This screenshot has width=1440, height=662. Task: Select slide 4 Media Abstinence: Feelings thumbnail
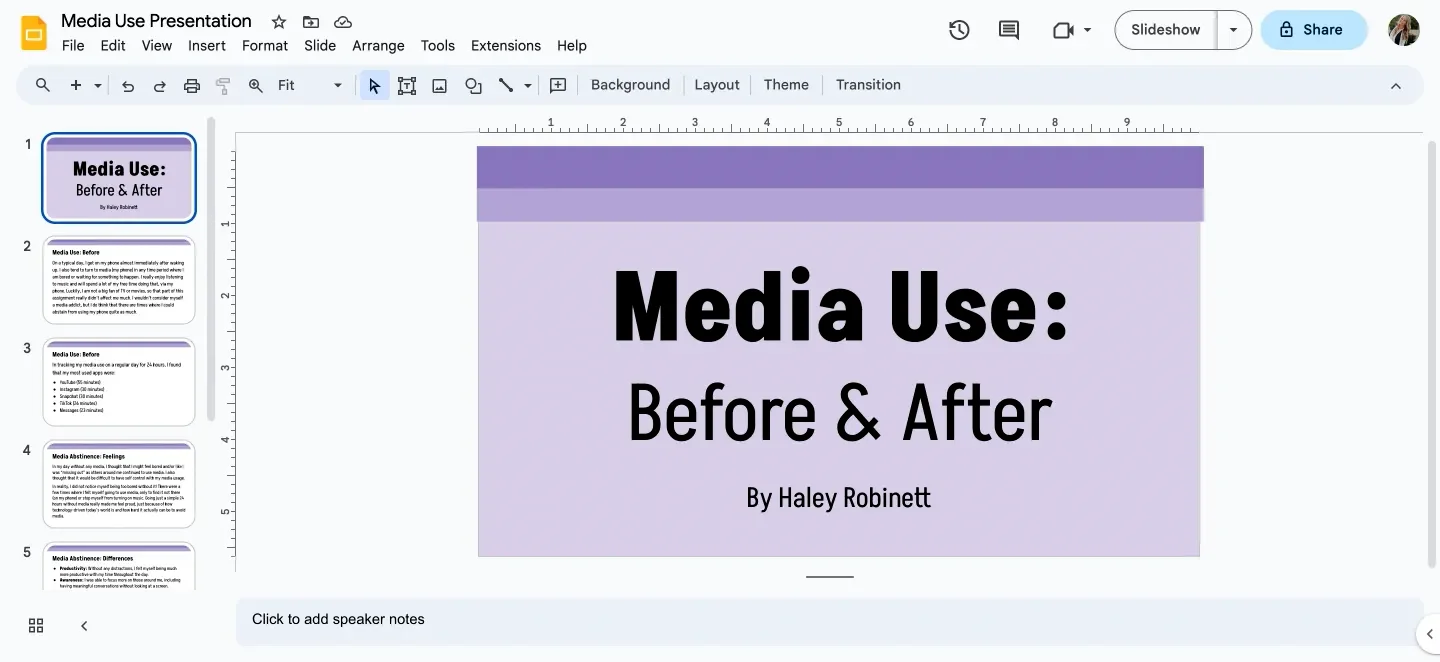[119, 484]
